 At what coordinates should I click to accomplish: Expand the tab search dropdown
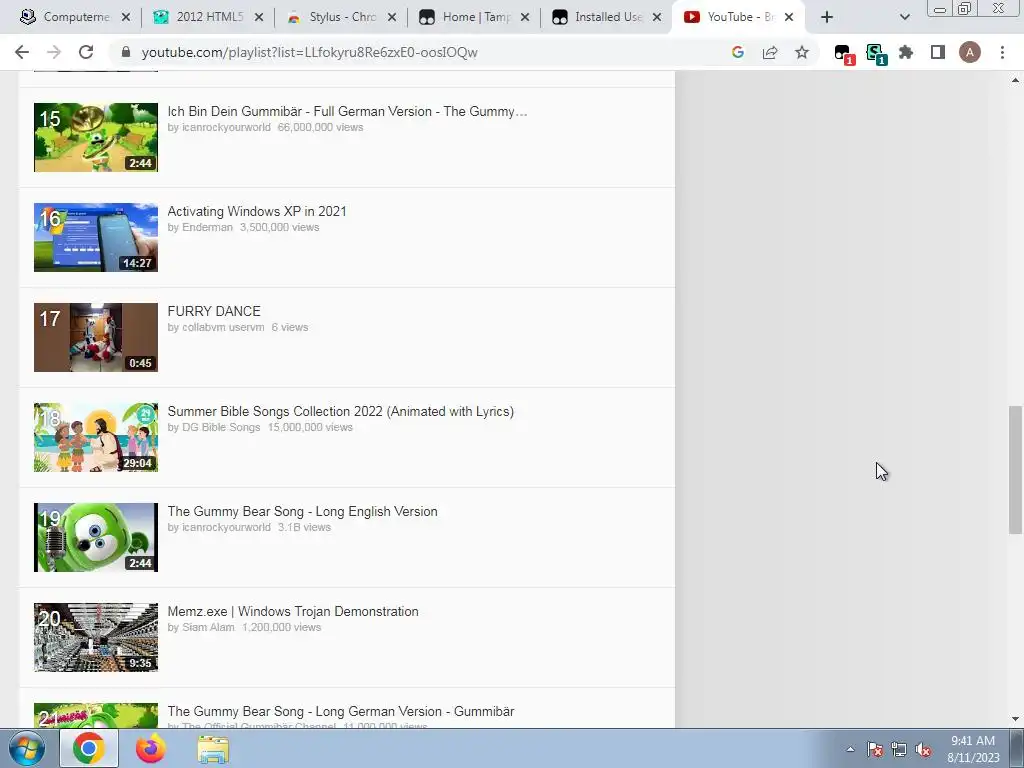904,18
